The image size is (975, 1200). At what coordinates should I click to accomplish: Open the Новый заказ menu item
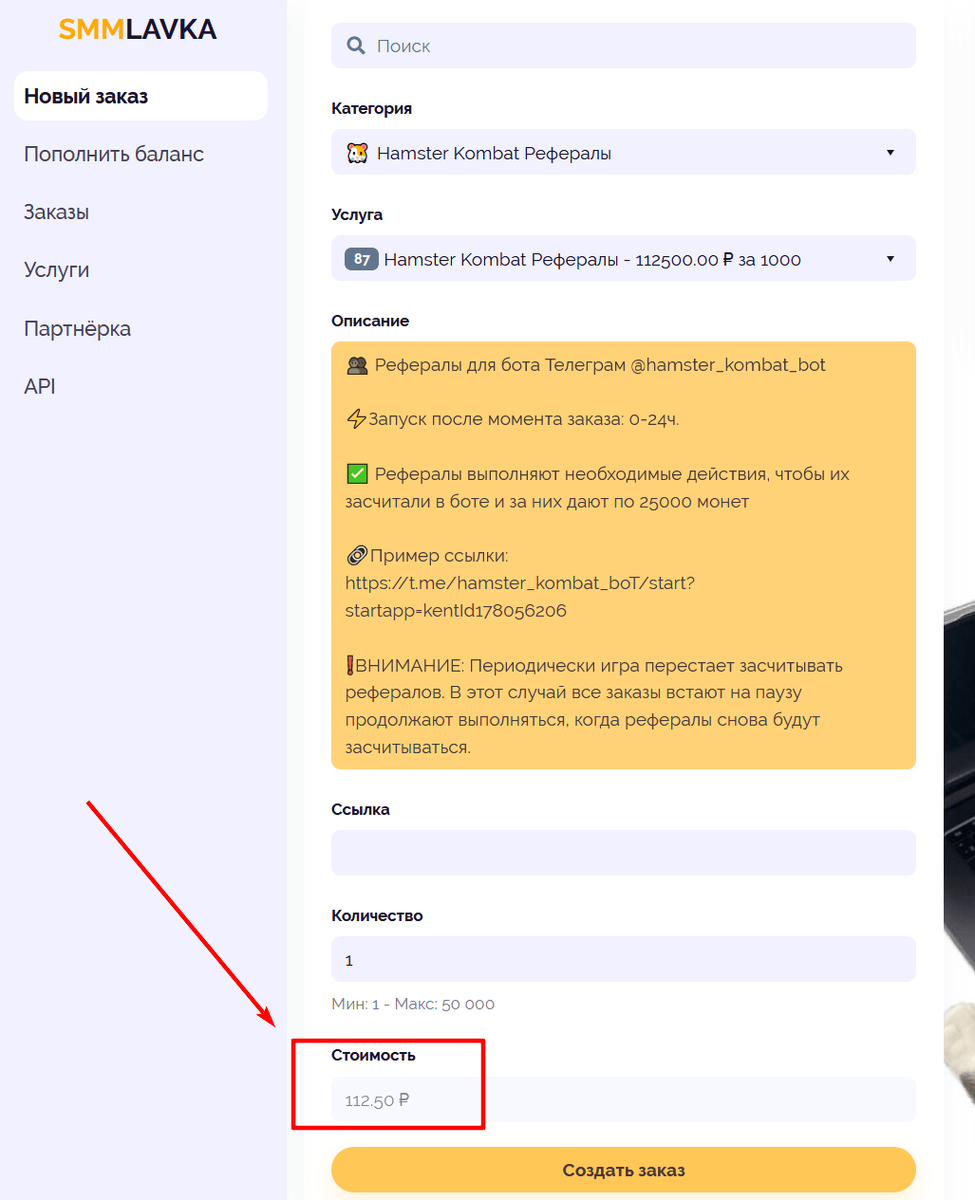[x=141, y=96]
